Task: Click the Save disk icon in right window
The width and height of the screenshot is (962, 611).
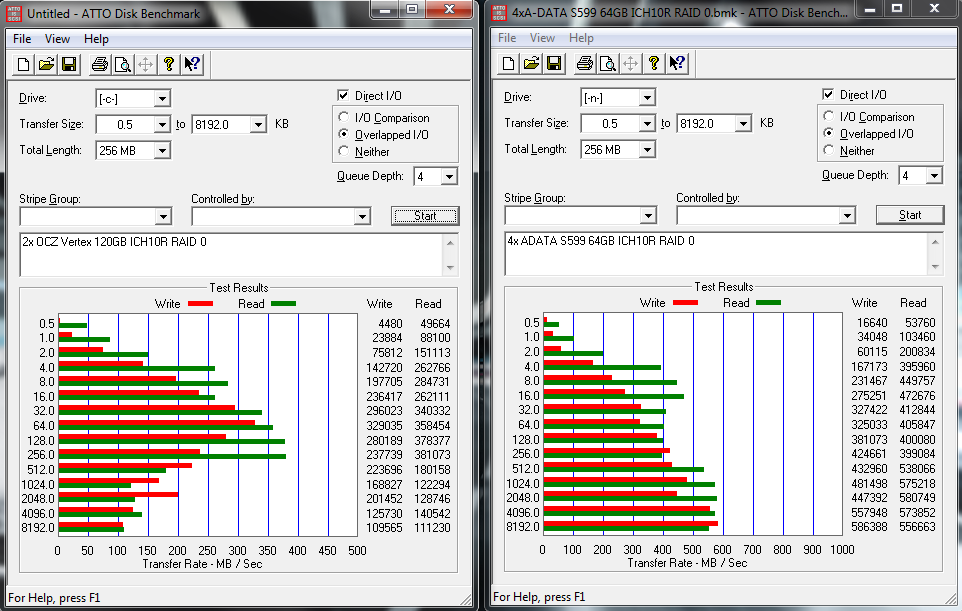Action: point(554,64)
